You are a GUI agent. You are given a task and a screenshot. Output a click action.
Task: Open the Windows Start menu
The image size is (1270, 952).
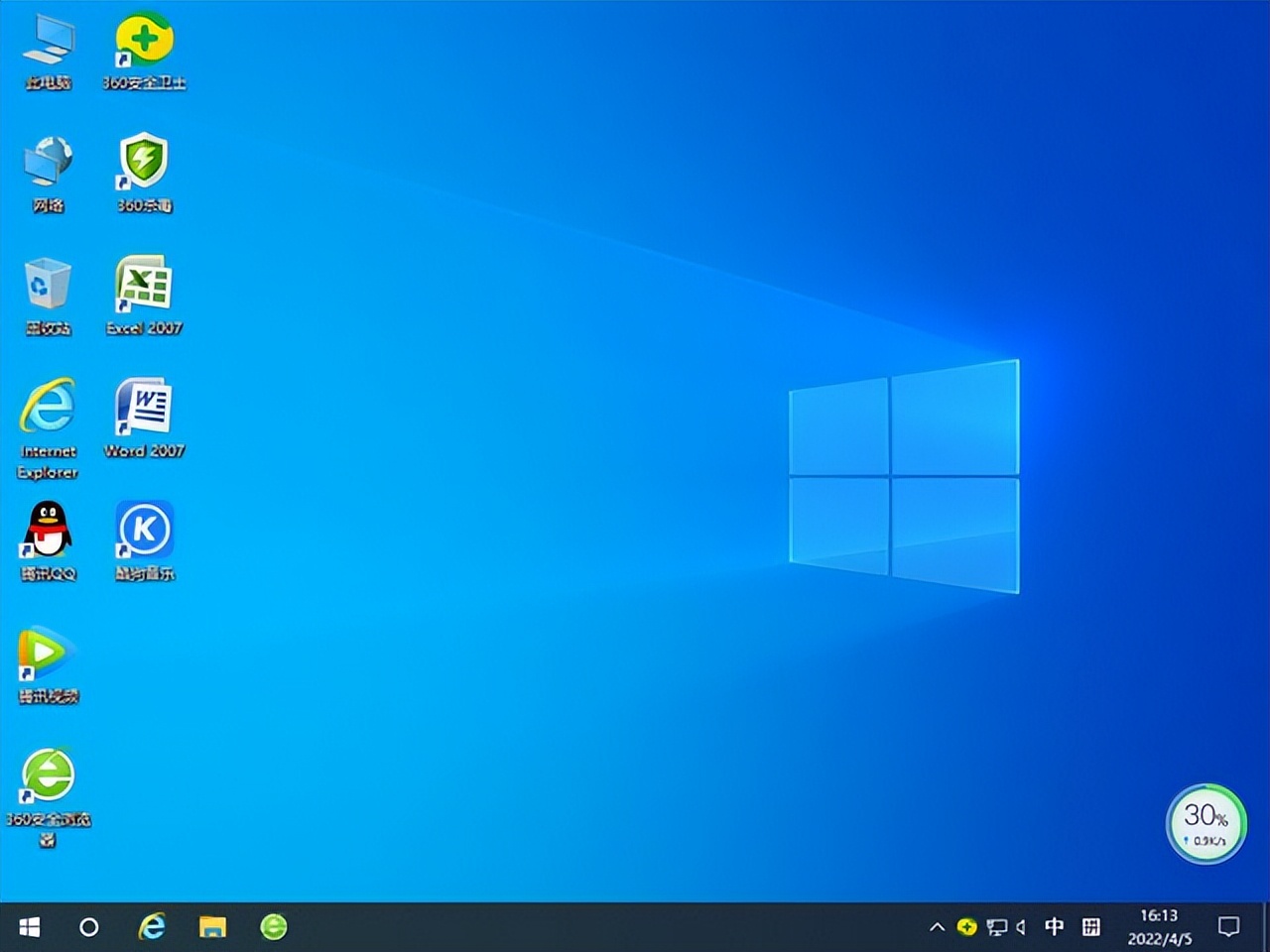(30, 927)
